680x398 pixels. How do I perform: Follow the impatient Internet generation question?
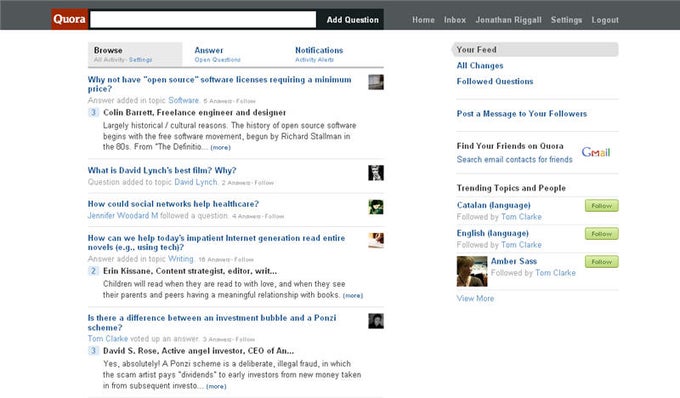pyautogui.click(x=244, y=260)
